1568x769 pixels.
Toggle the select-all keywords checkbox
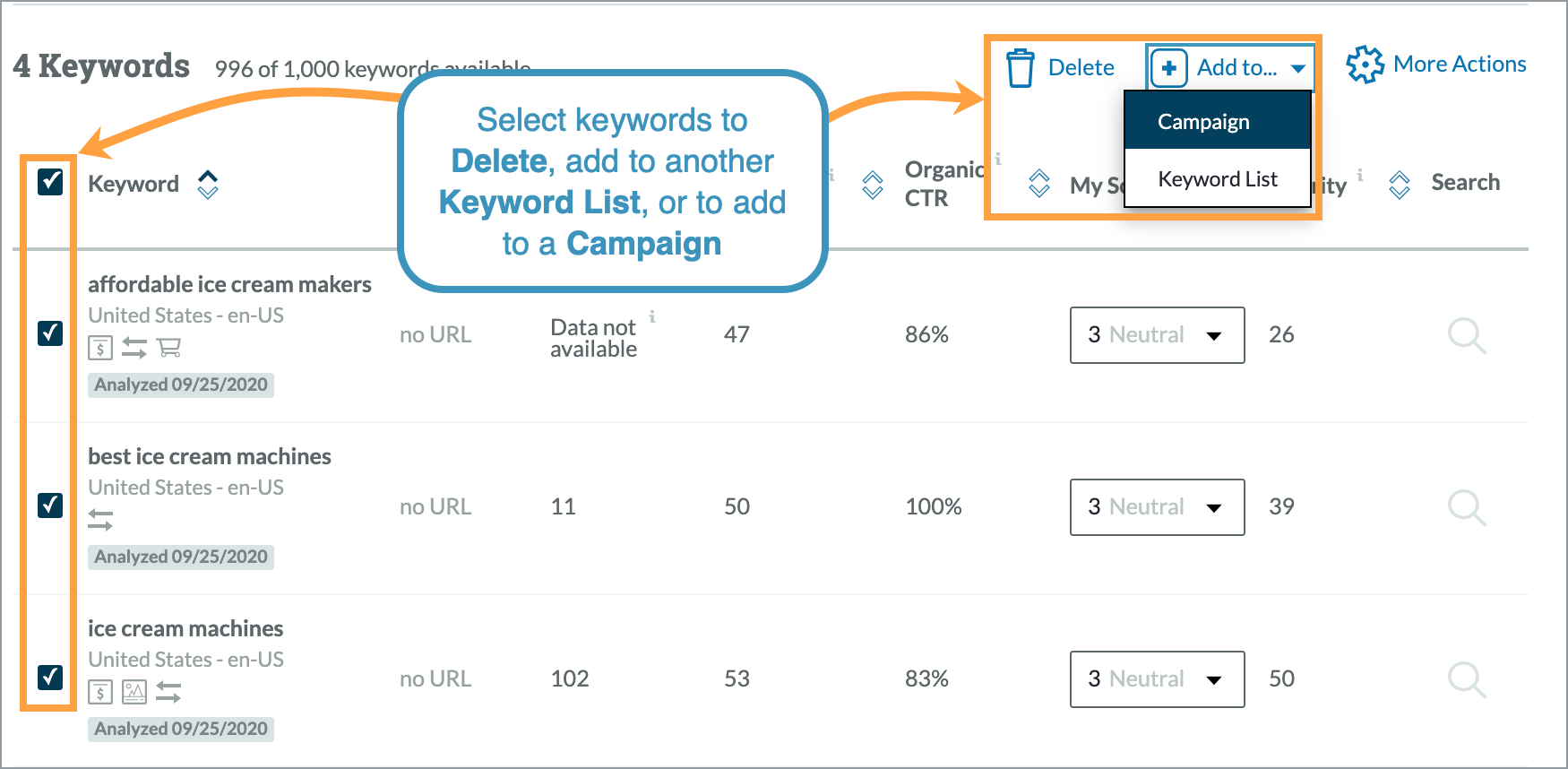50,182
